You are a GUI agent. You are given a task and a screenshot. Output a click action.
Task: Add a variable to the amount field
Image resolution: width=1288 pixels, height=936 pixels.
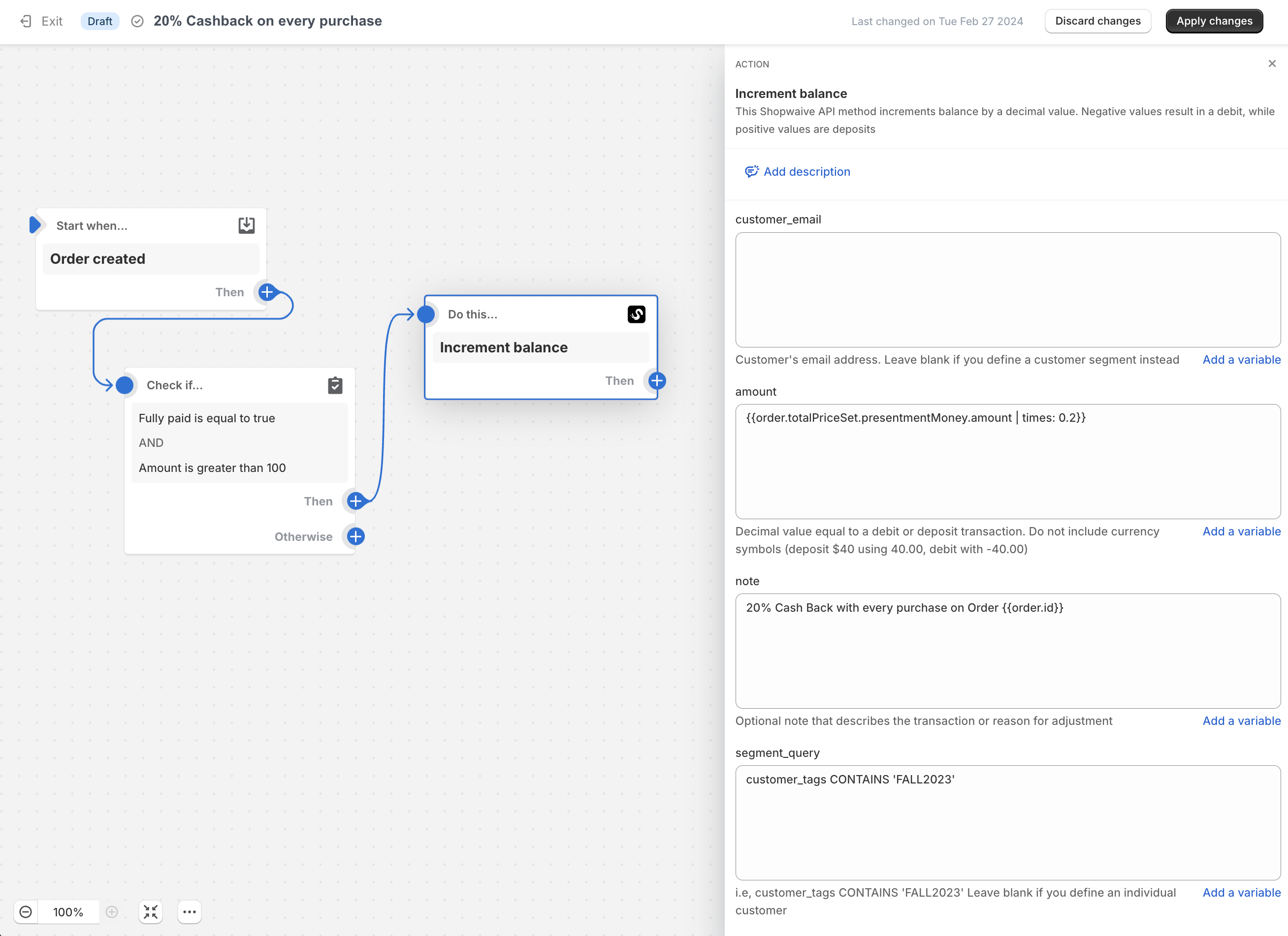(1241, 531)
